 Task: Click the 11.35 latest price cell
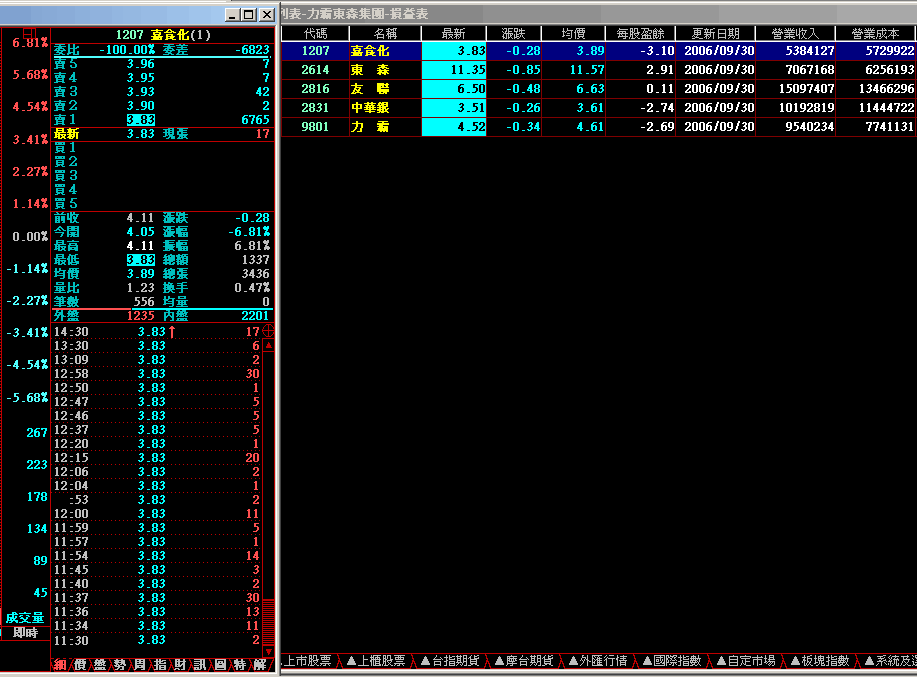pos(454,70)
